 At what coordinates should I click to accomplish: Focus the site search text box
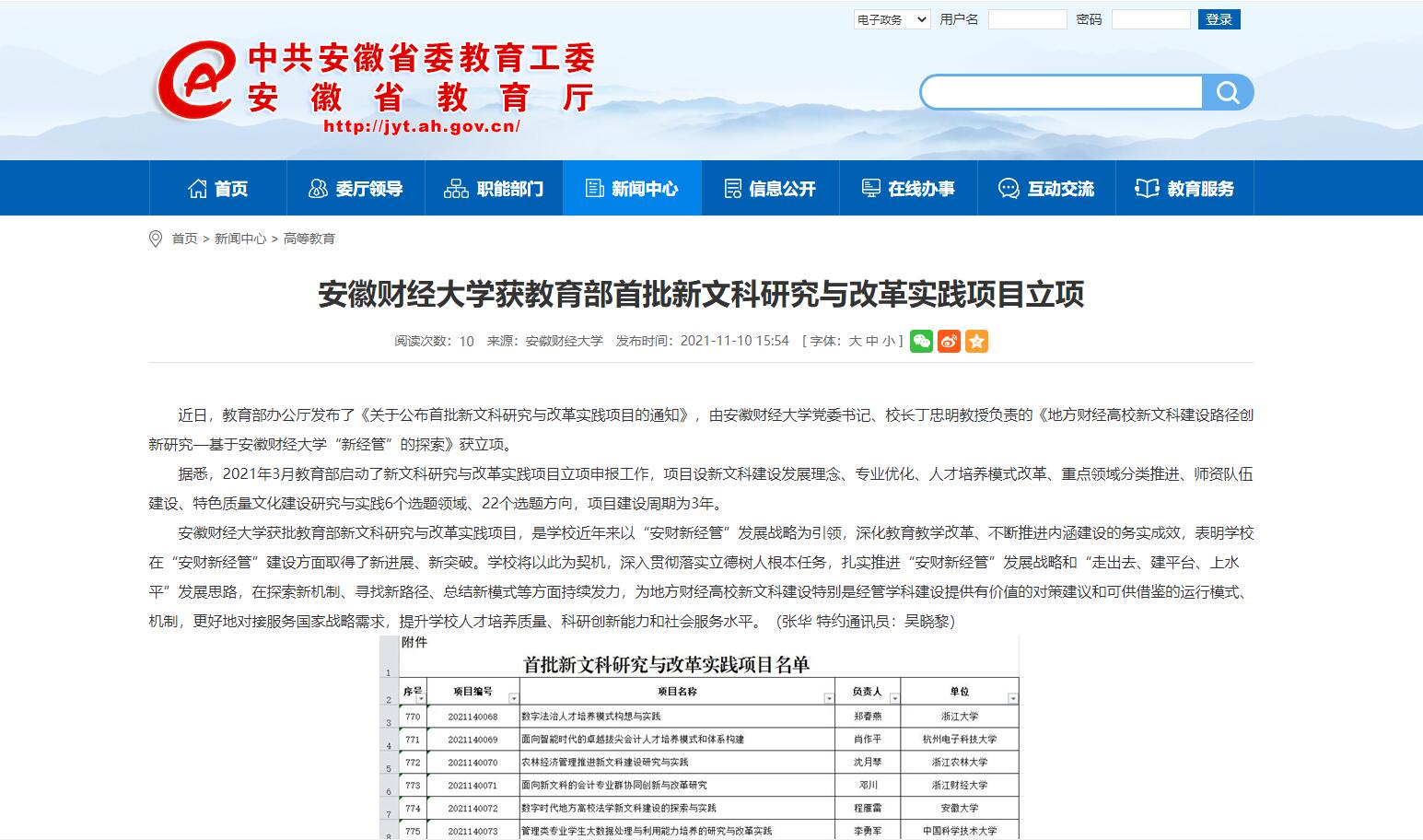coord(1061,92)
